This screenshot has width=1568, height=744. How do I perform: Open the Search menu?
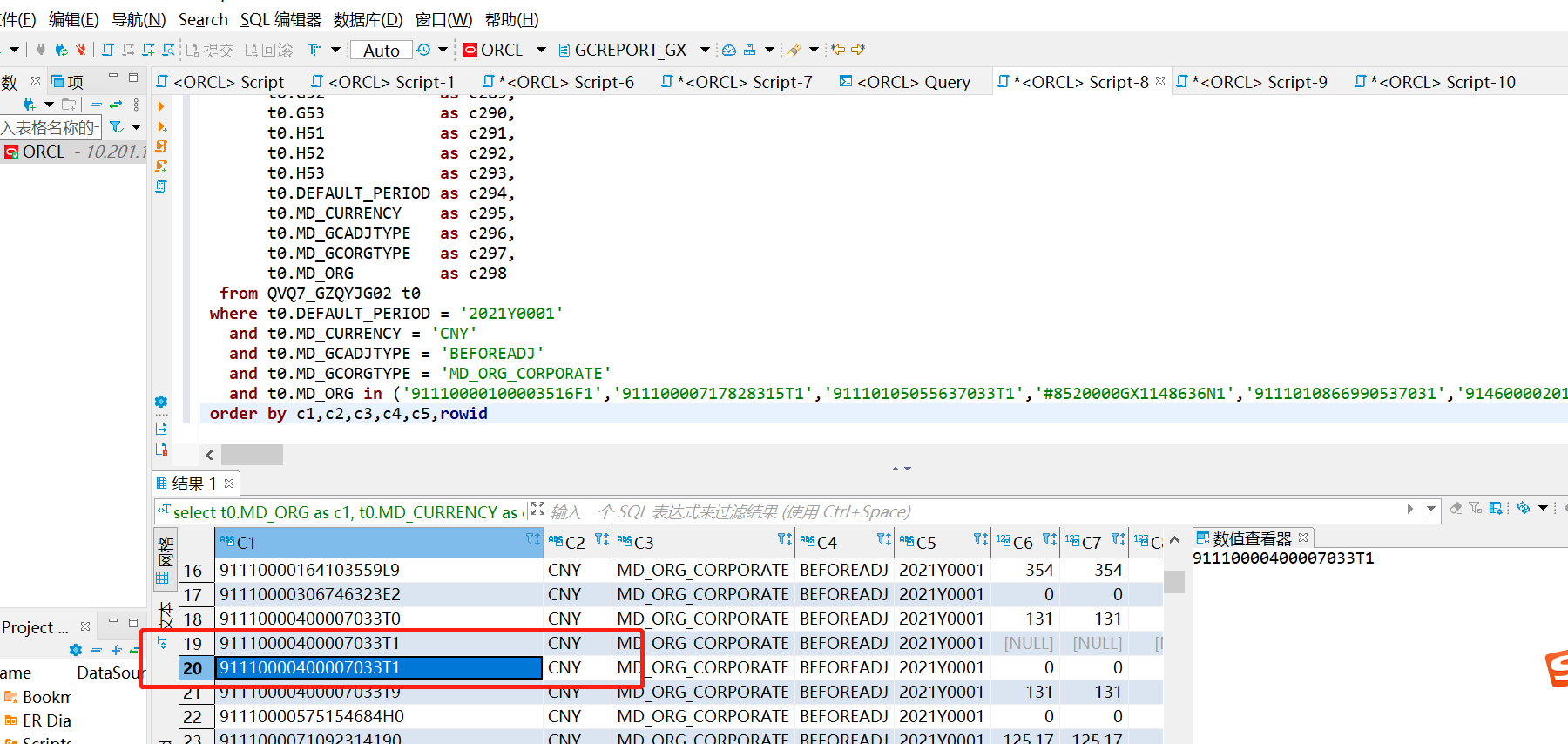click(x=203, y=19)
